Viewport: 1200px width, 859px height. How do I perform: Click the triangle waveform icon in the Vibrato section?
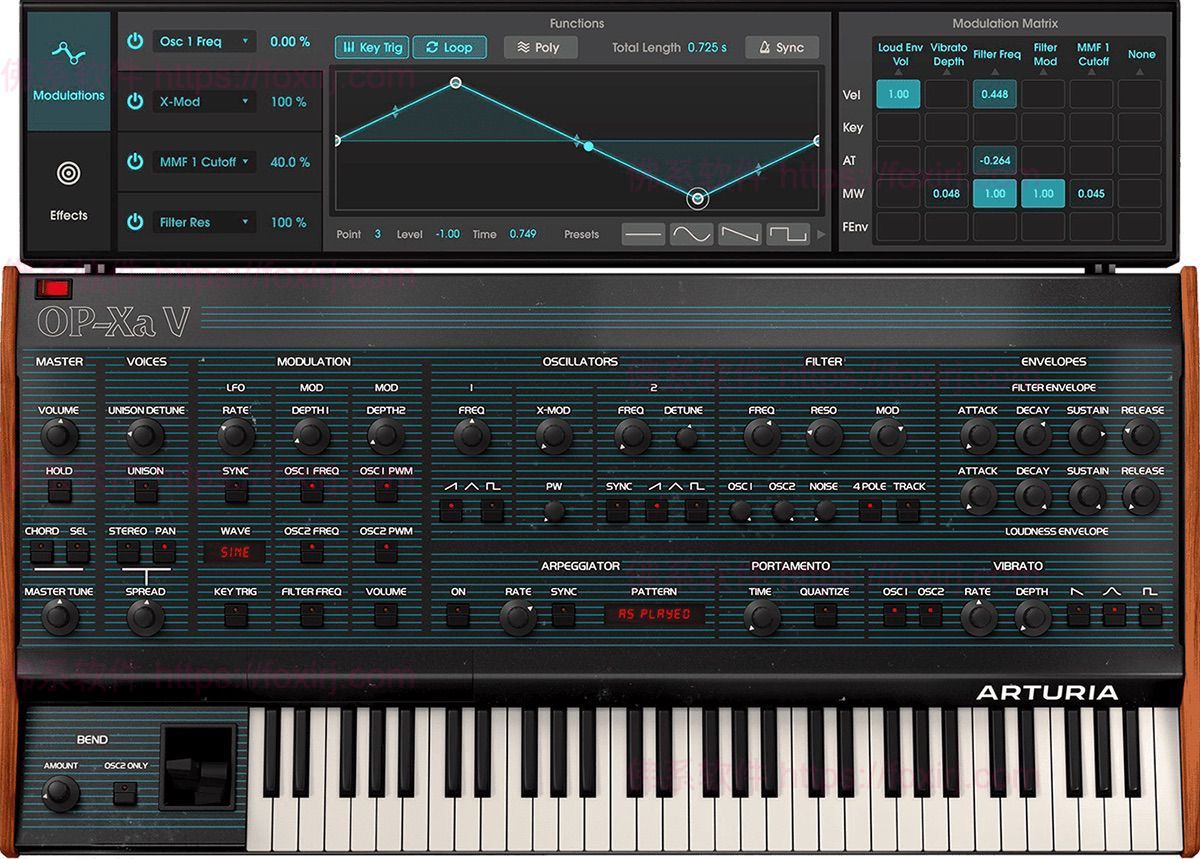[x=1114, y=612]
